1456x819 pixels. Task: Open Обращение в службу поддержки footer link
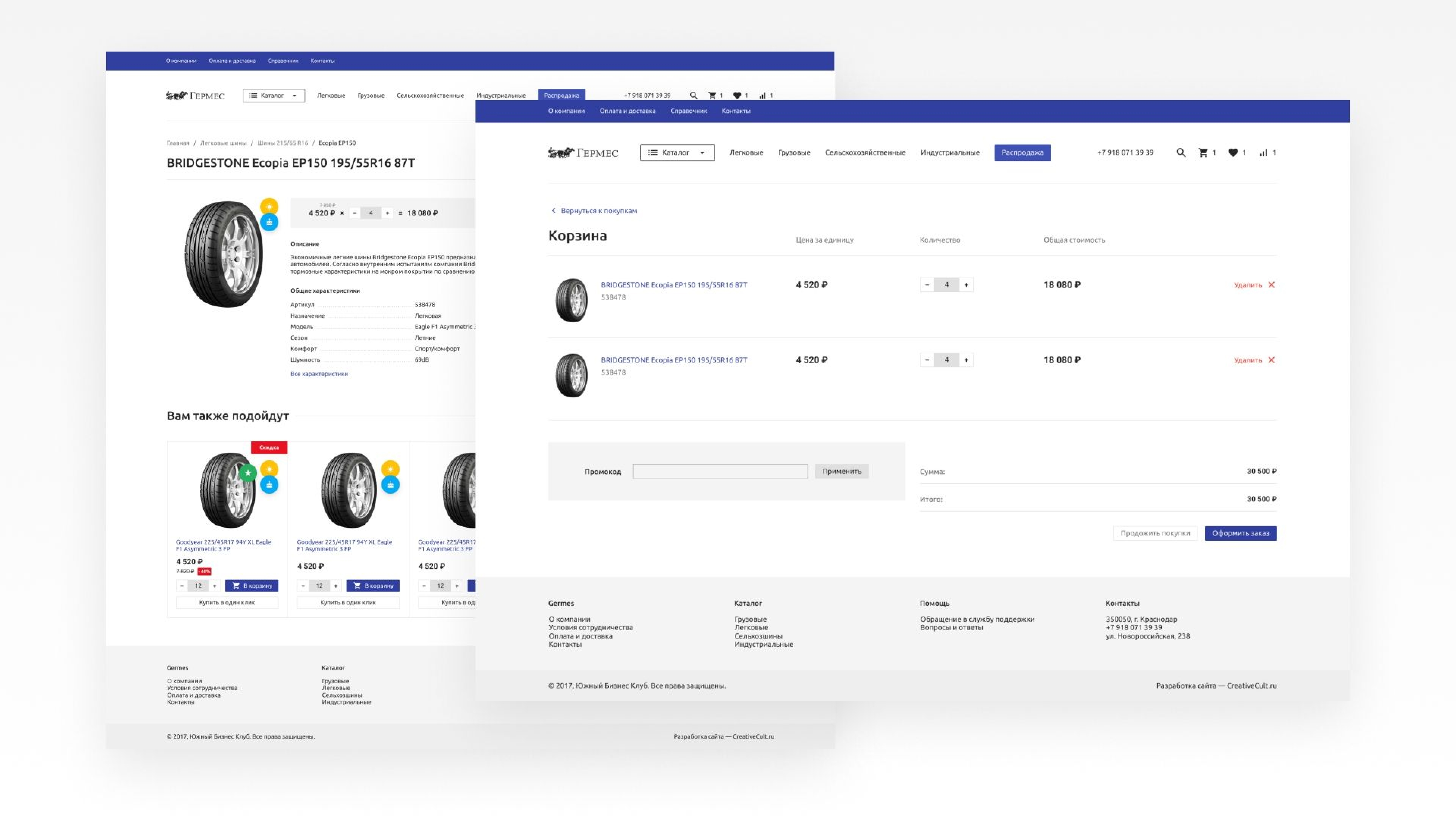point(977,620)
